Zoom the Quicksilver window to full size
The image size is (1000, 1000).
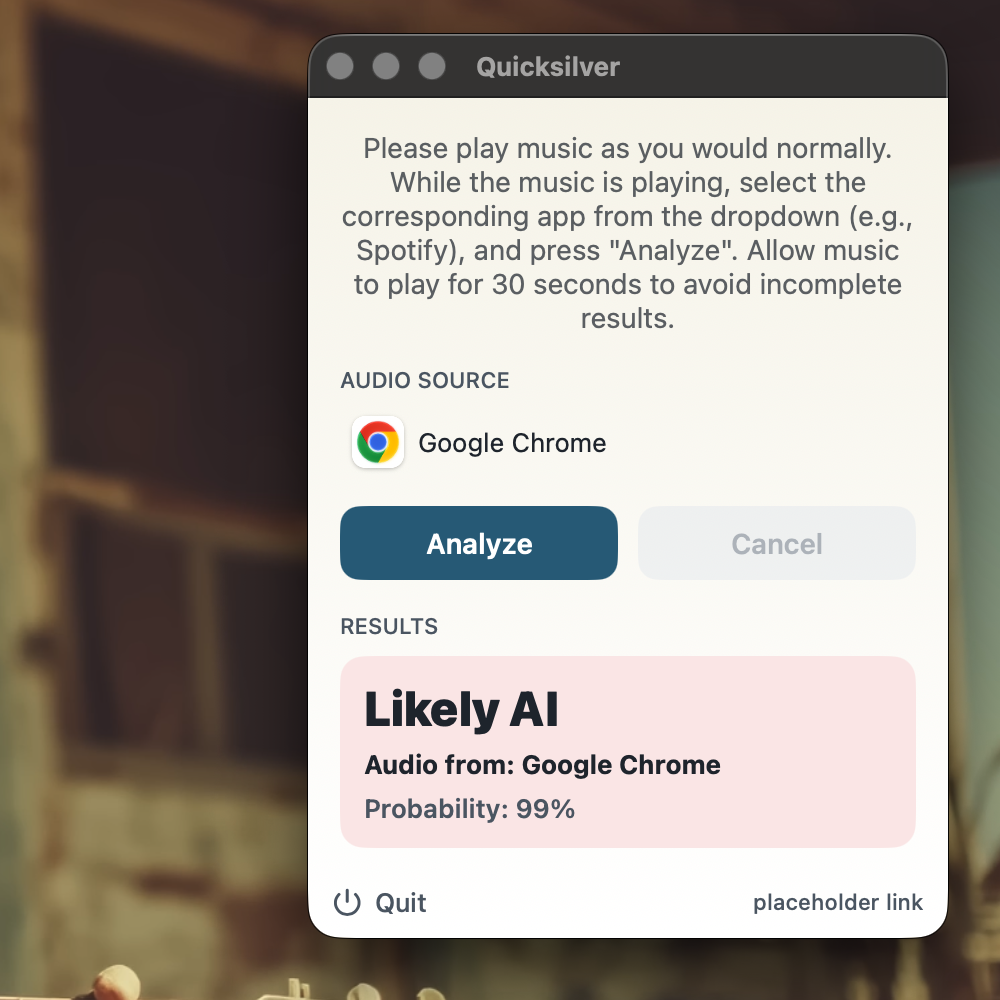coord(432,66)
